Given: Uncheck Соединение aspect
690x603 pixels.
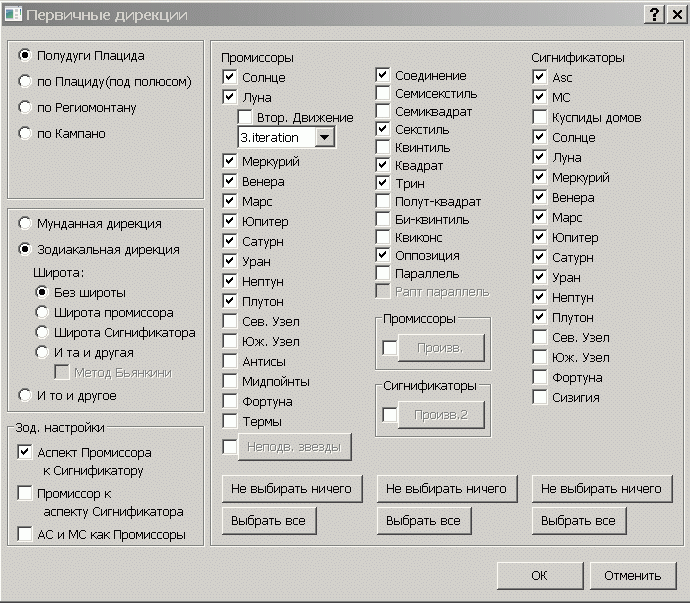Looking at the screenshot, I should (383, 75).
